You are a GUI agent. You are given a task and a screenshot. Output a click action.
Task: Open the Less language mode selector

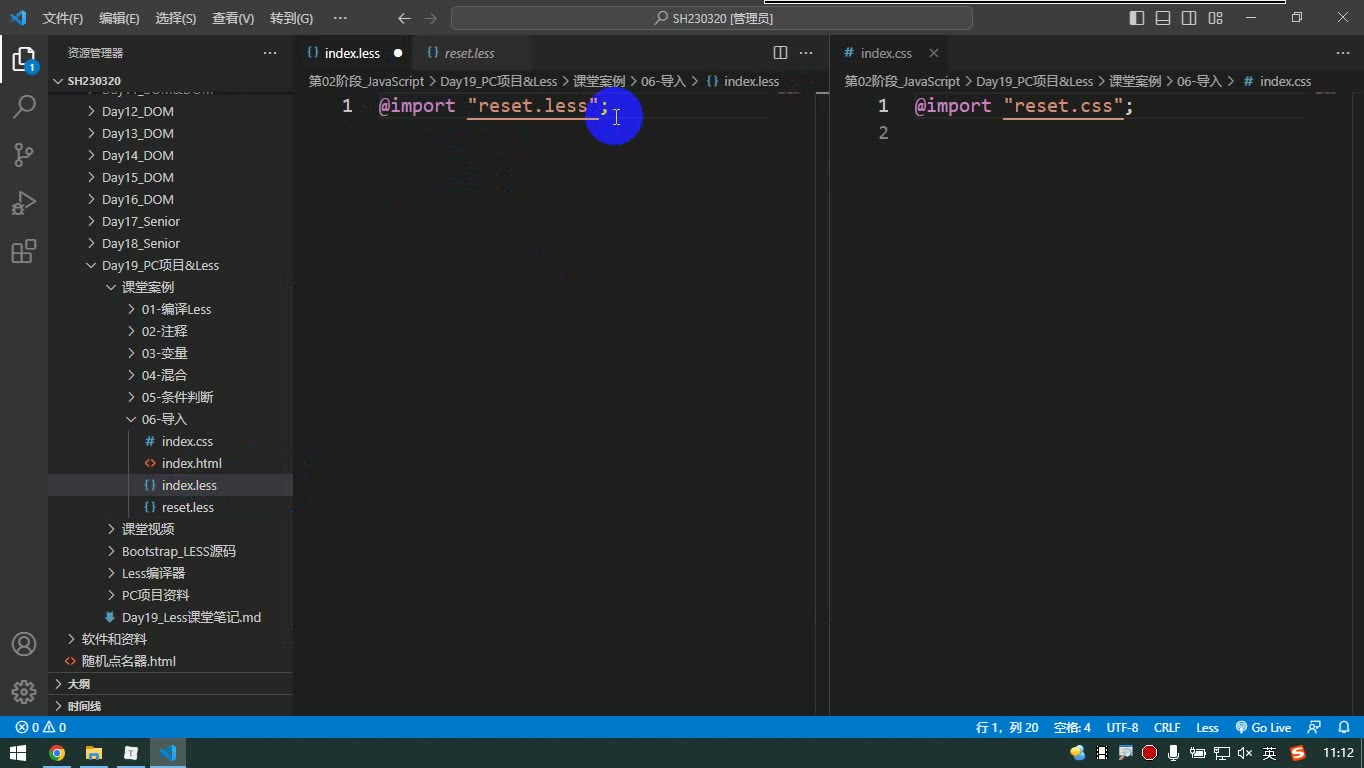pyautogui.click(x=1207, y=728)
